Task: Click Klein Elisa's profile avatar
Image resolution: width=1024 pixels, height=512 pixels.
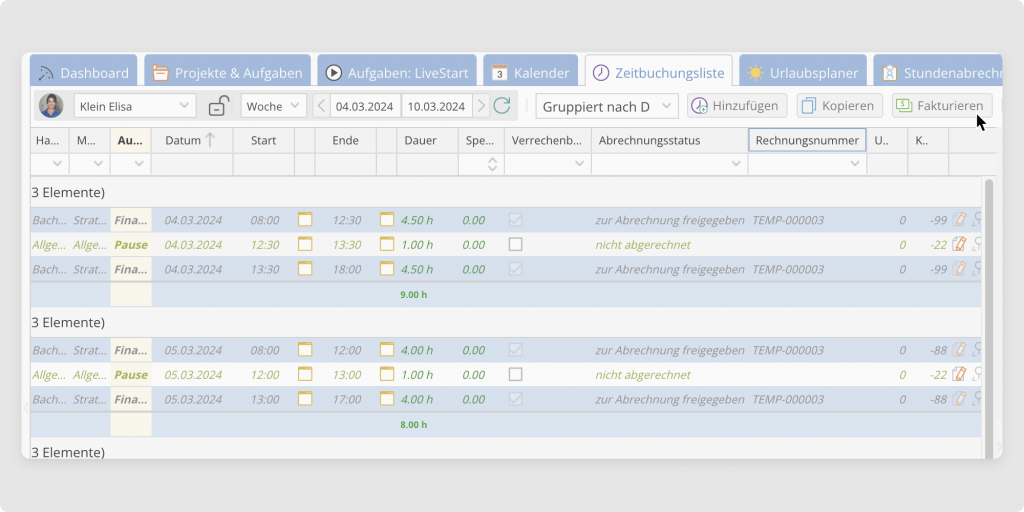Action: [x=50, y=106]
